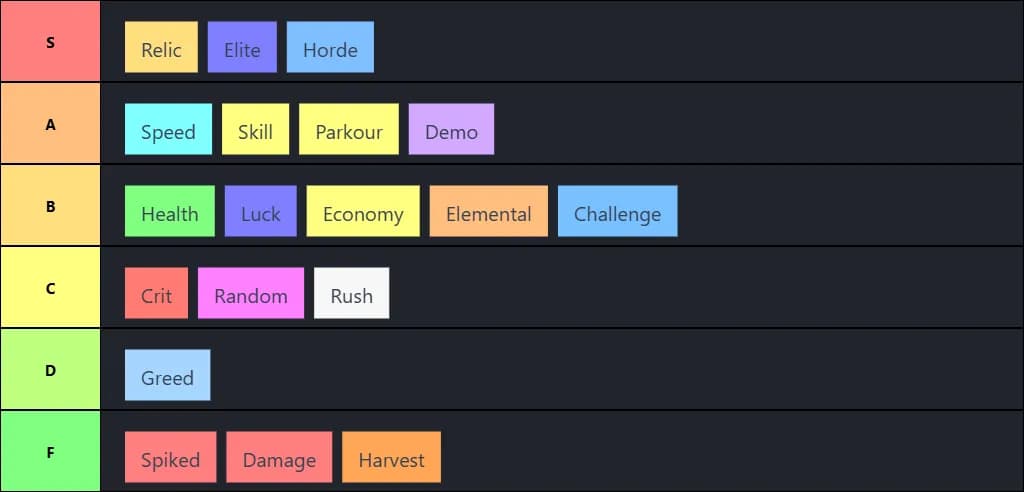Select the Damage tile
Viewport: 1024px width, 492px height.
pyautogui.click(x=279, y=457)
